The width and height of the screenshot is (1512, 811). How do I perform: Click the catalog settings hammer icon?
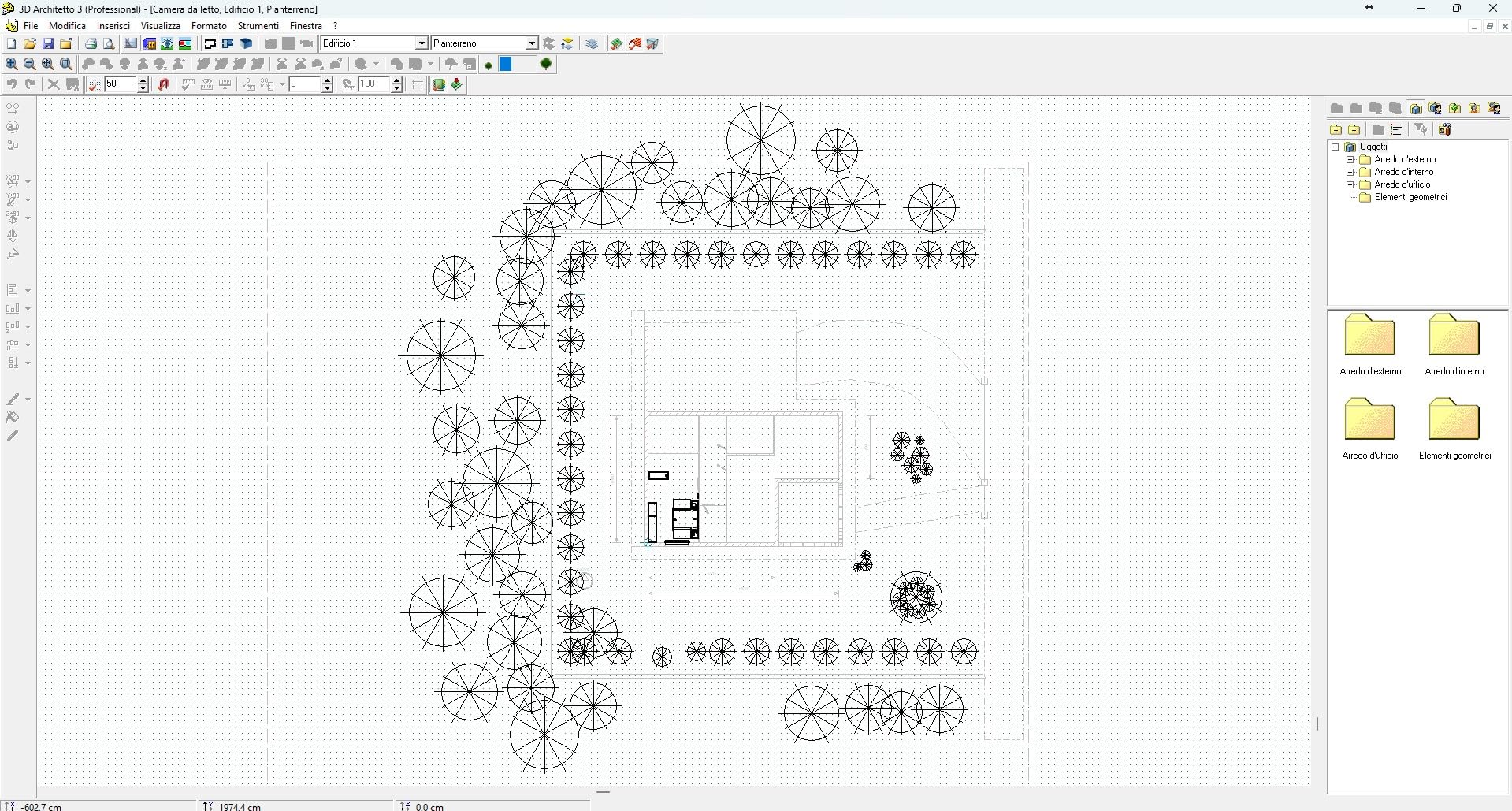pos(1445,130)
